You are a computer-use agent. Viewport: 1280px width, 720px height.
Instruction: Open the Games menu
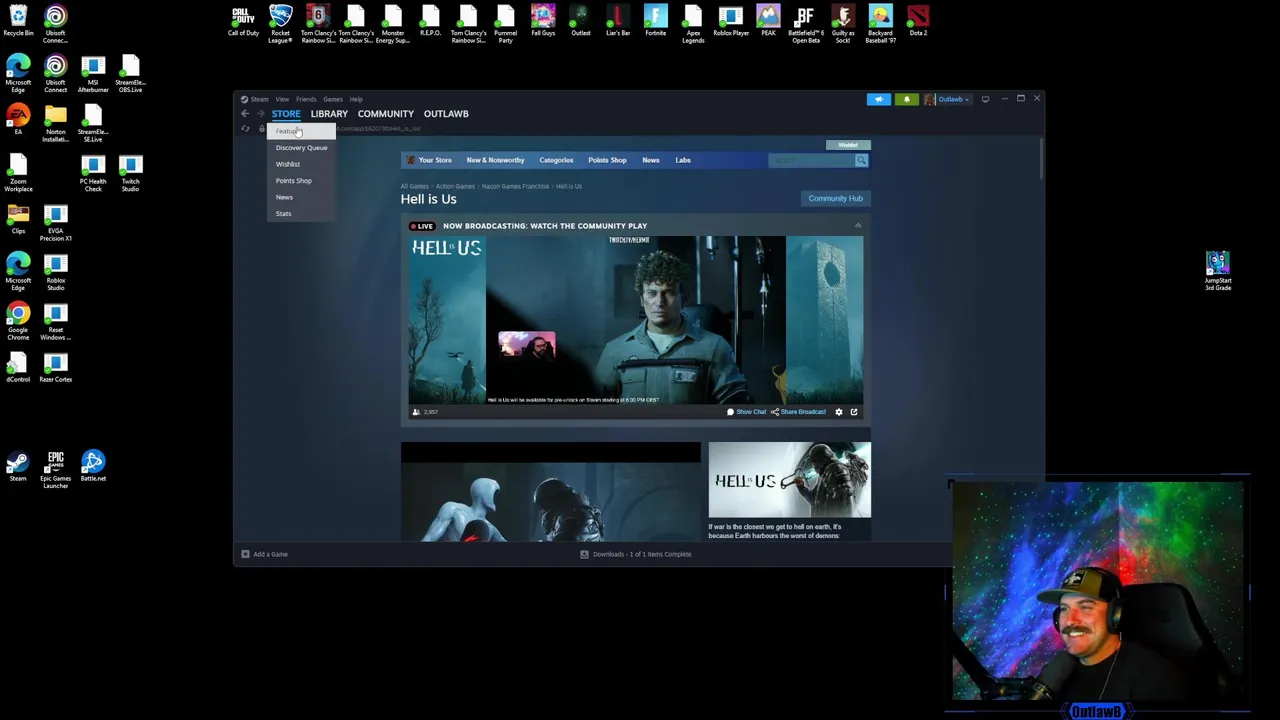(332, 99)
